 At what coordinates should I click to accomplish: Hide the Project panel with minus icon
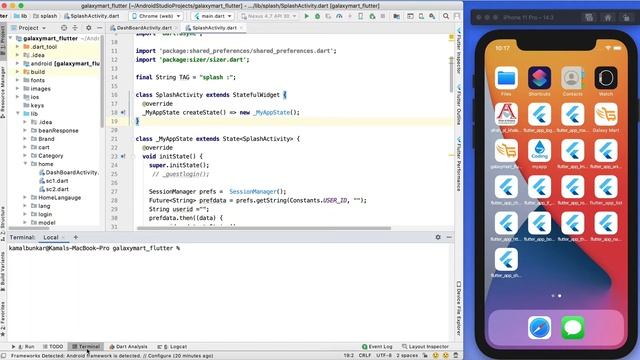[x=100, y=28]
